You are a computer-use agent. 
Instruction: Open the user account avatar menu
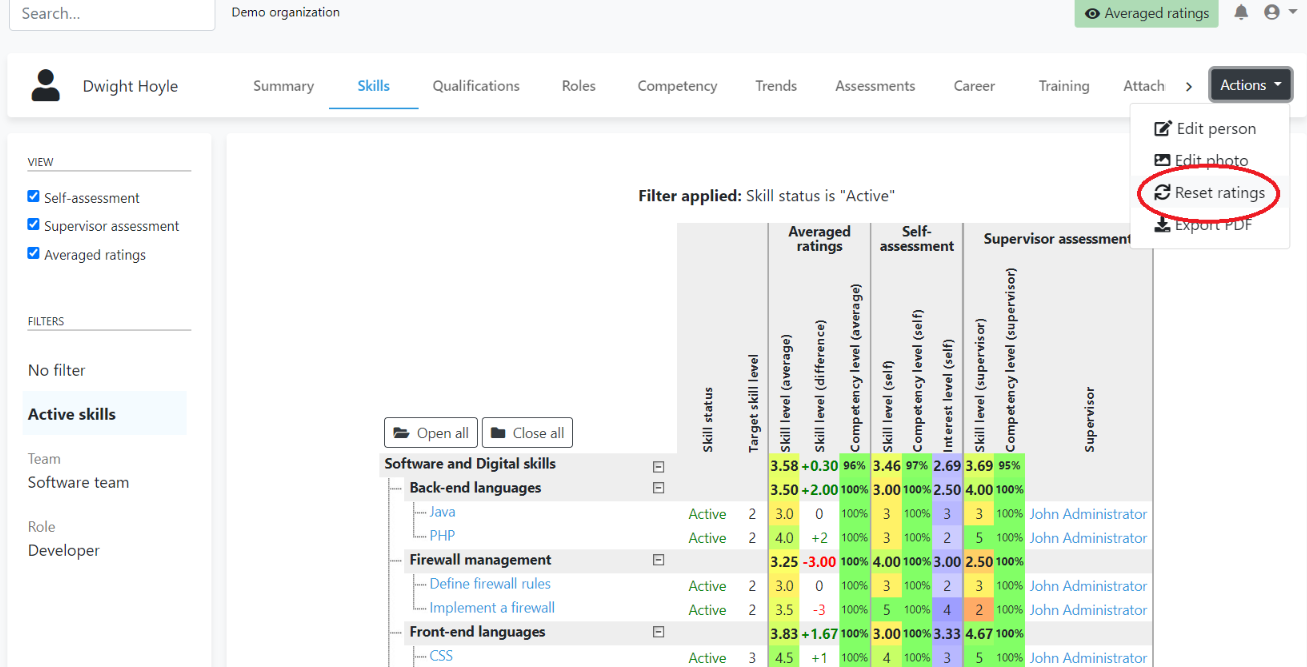pos(1272,13)
